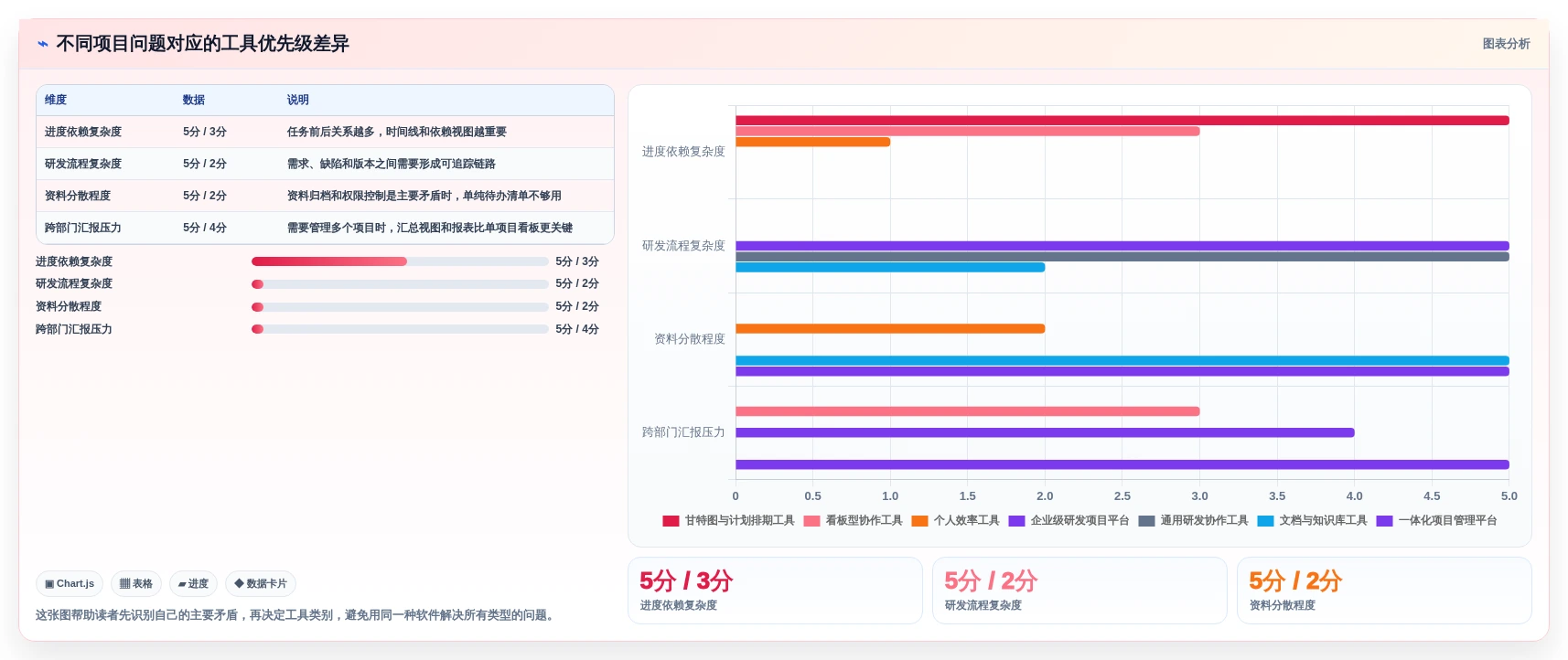Select table cell 进度依赖复杂度
1568x660 pixels.
click(x=83, y=132)
